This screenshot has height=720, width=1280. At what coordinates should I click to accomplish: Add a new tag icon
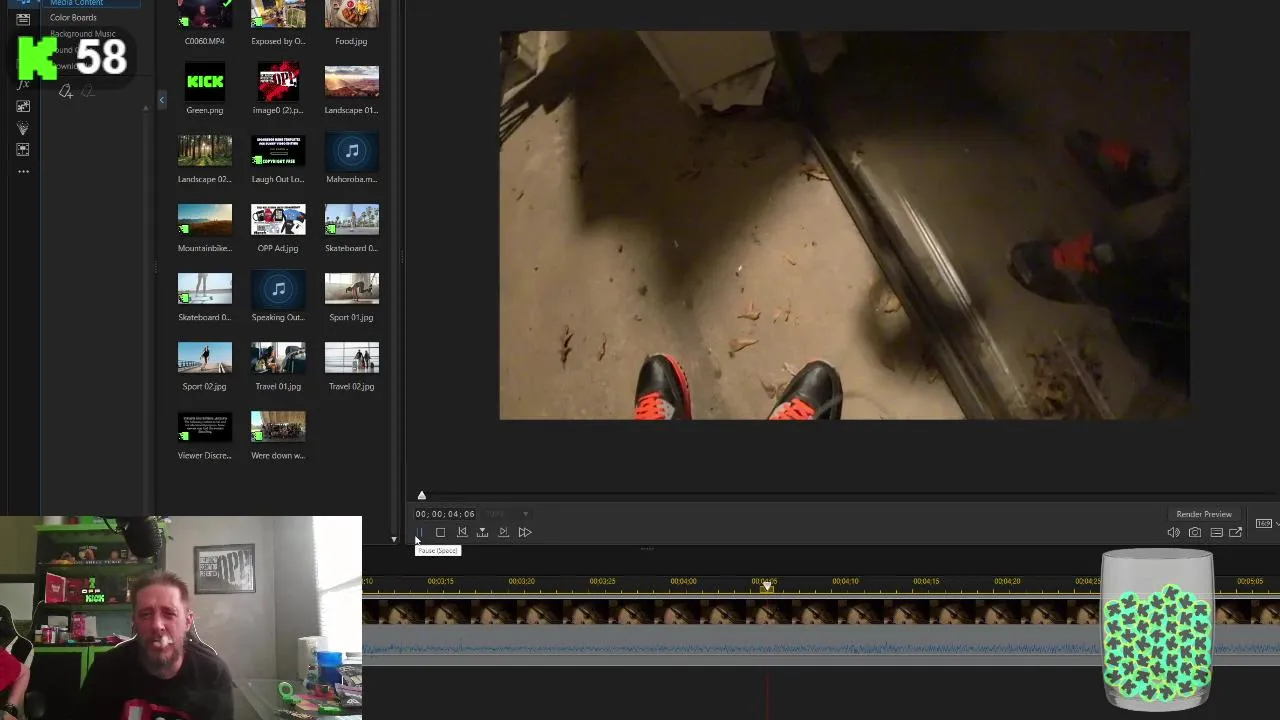coord(66,92)
